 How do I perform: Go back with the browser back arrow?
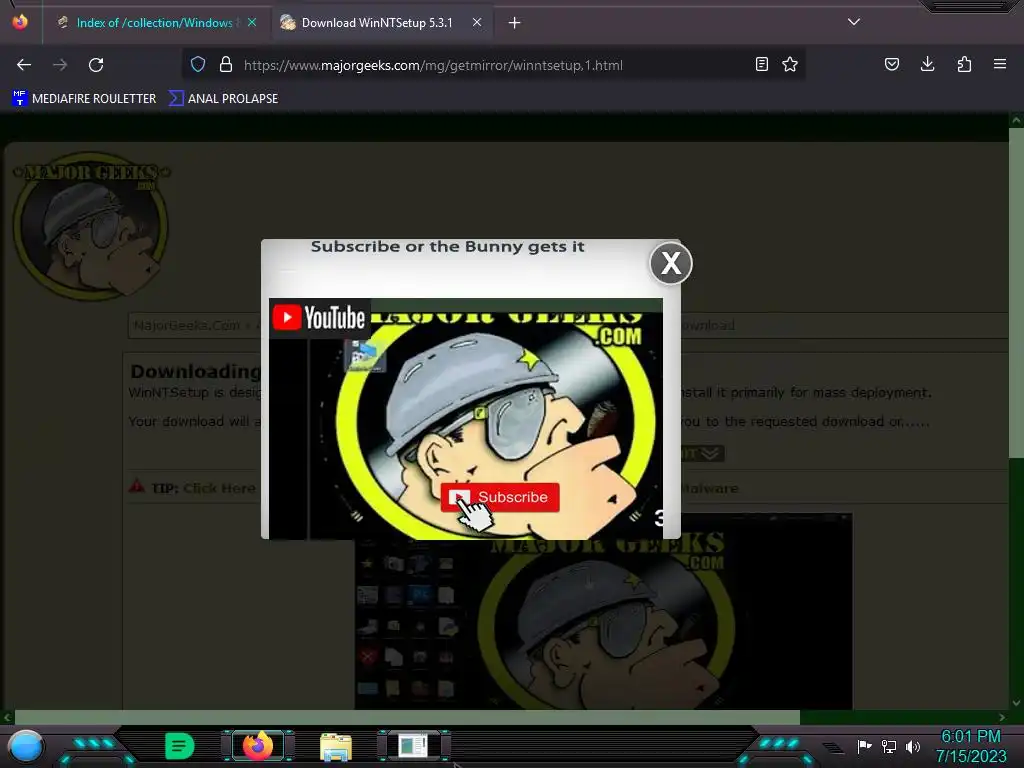click(24, 65)
